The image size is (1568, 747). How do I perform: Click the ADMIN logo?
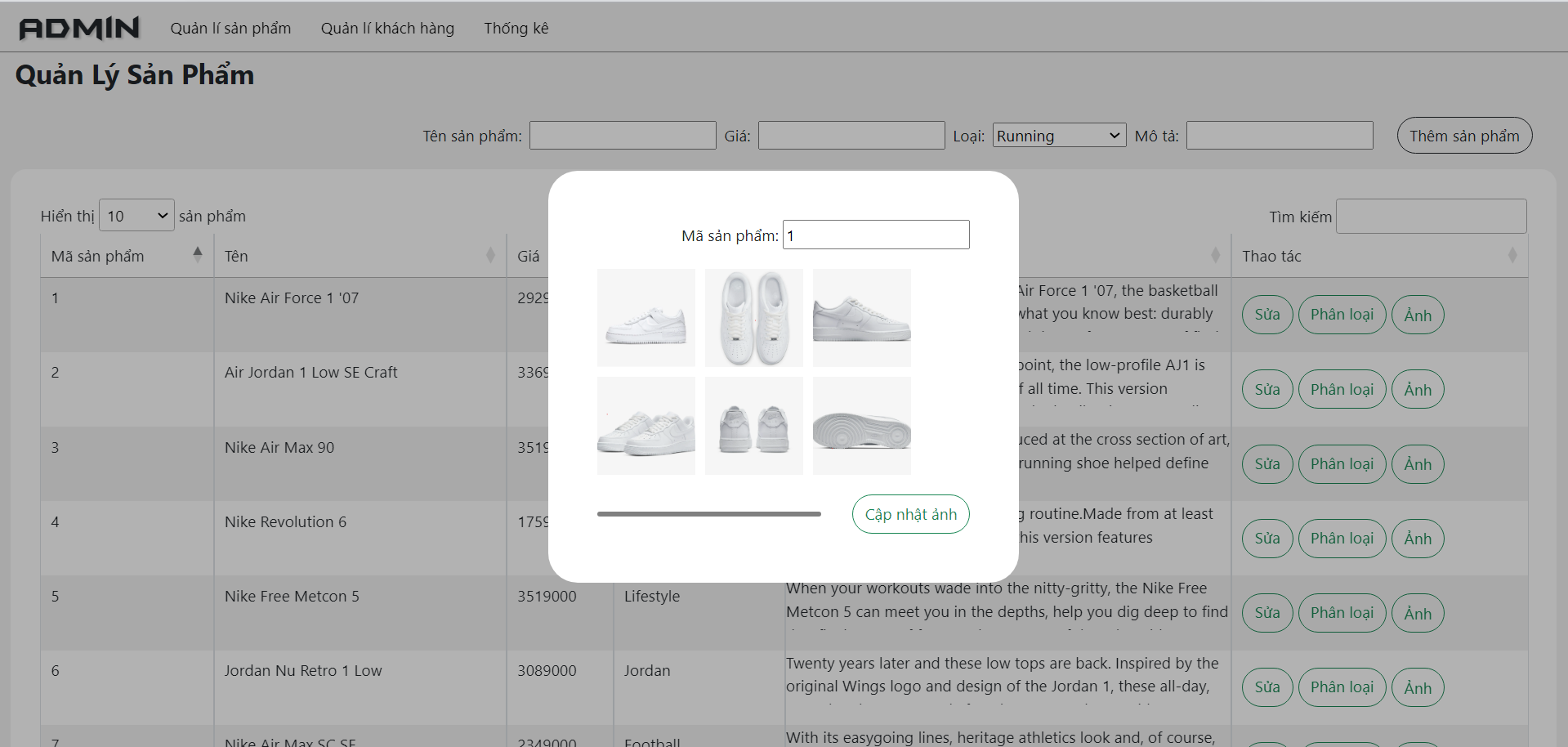pos(79,29)
